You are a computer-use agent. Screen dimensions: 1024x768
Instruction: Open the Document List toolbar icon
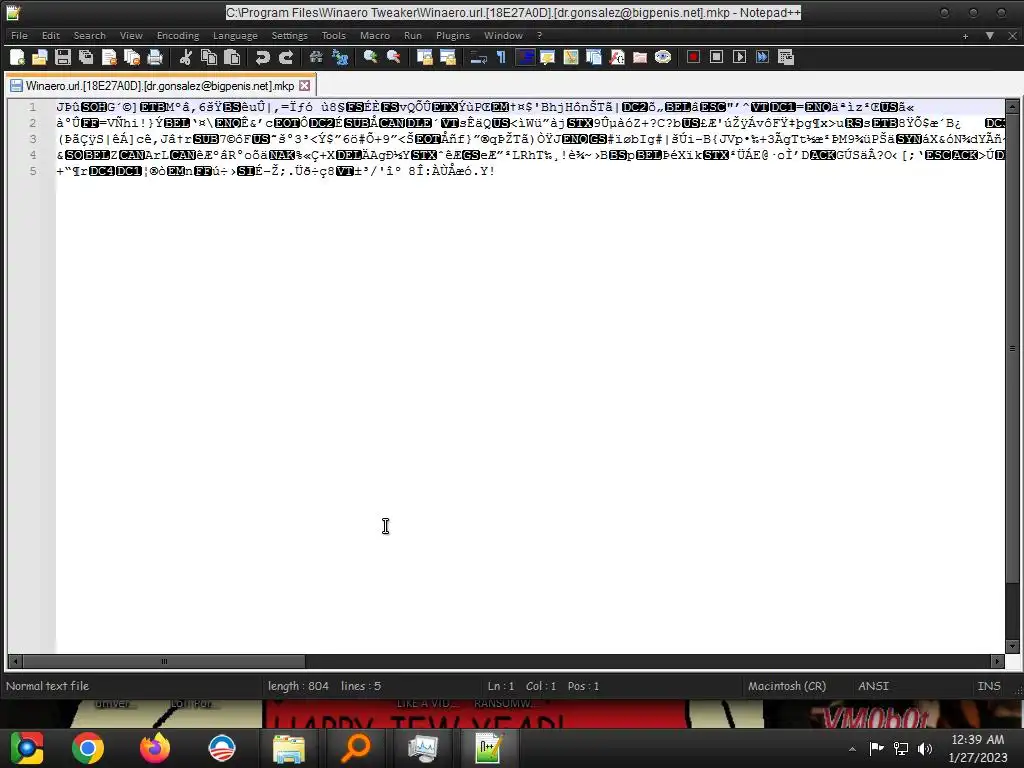(x=594, y=57)
